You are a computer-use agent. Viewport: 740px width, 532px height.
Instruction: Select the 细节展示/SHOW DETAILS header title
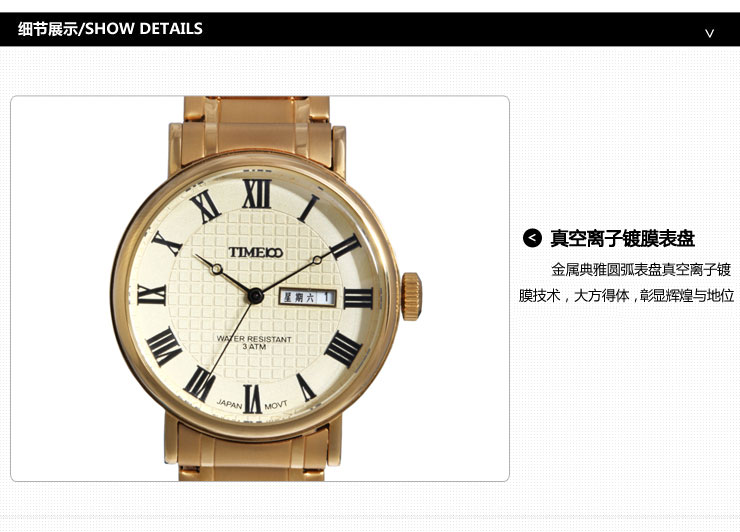pyautogui.click(x=110, y=29)
